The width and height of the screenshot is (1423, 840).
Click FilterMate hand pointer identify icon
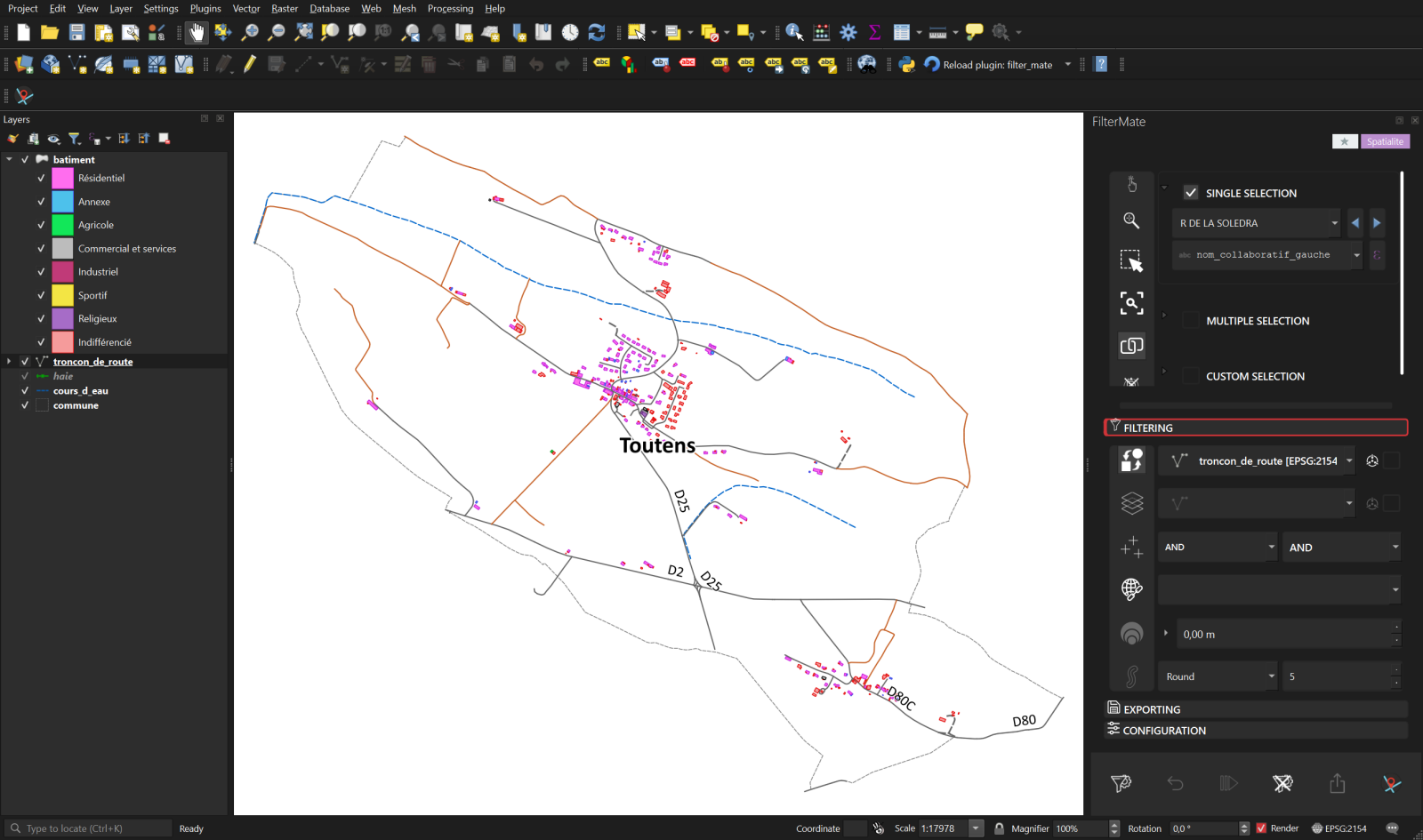tap(1131, 184)
